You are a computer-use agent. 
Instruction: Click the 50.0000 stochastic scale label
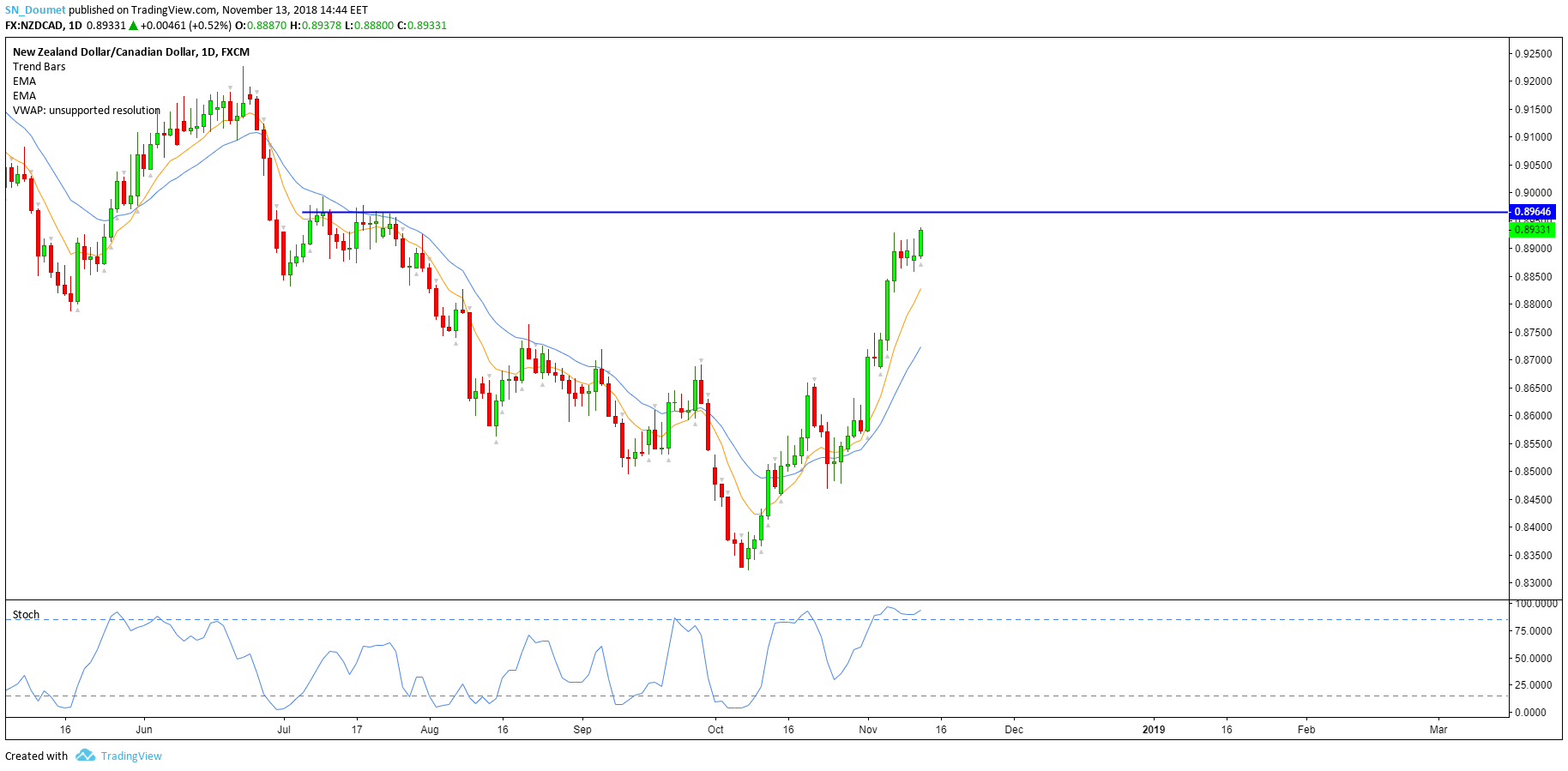pos(1533,659)
